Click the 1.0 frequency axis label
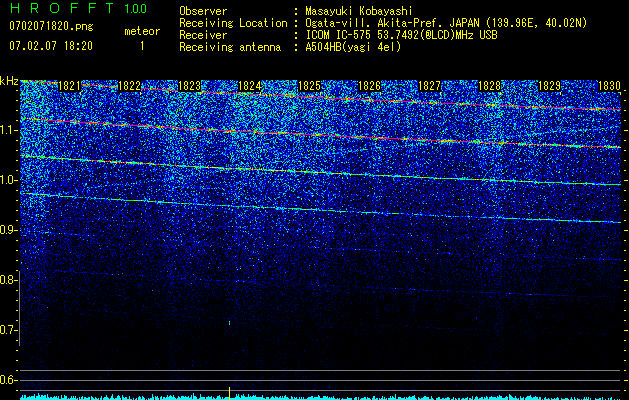 8,180
